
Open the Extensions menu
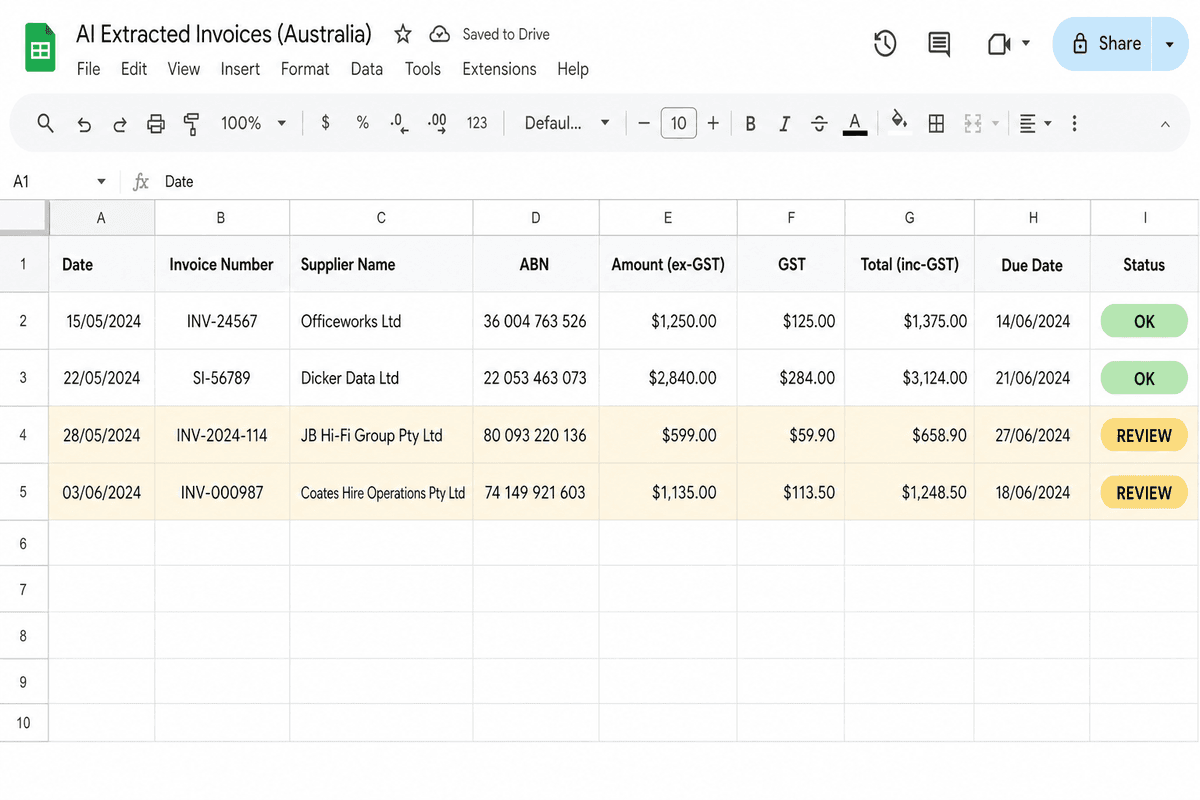499,69
